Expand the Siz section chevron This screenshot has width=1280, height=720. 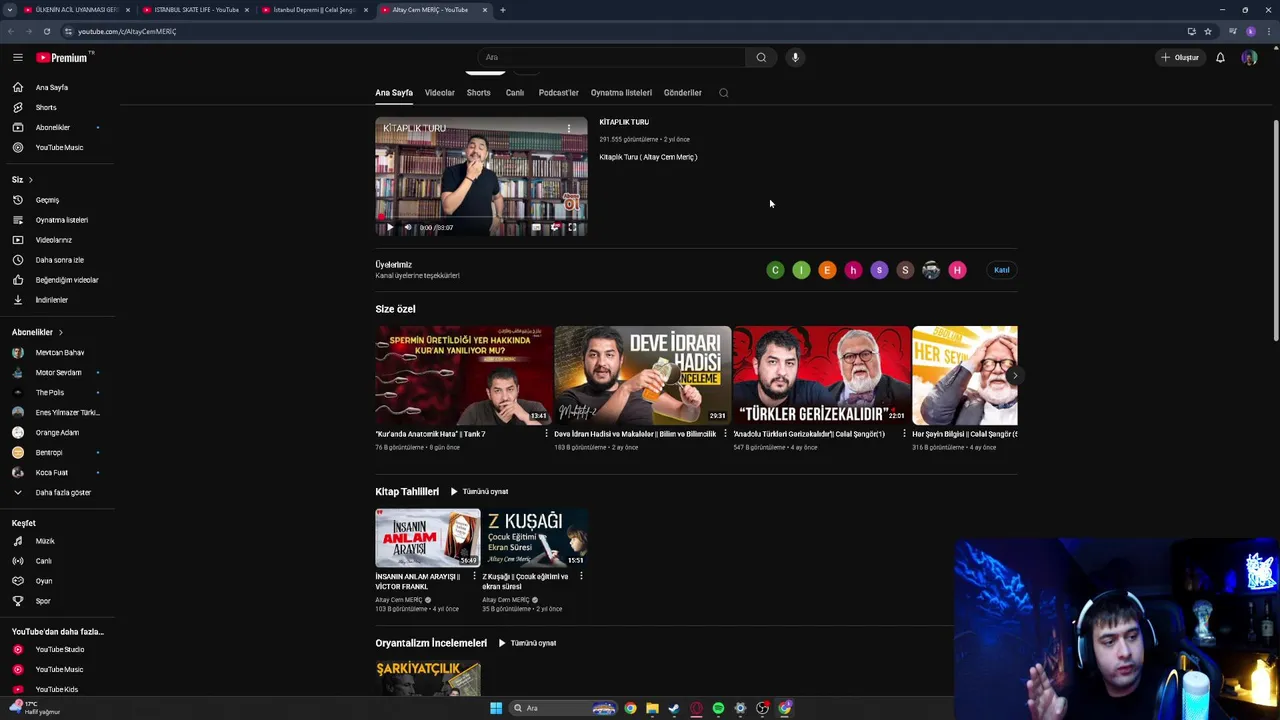[30, 180]
